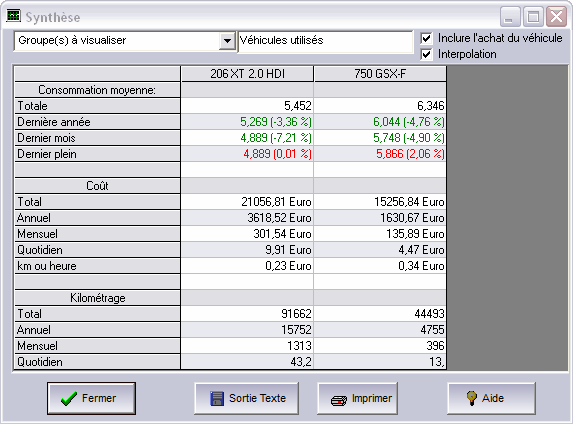The width and height of the screenshot is (573, 424).
Task: Select the 'Groupe(s) à visualiser' combo box
Action: (124, 41)
